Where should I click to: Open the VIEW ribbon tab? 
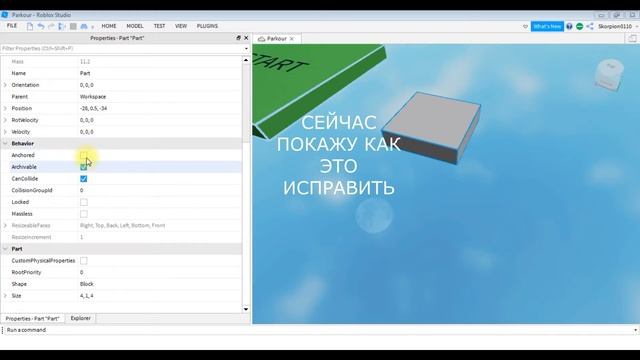click(x=181, y=26)
